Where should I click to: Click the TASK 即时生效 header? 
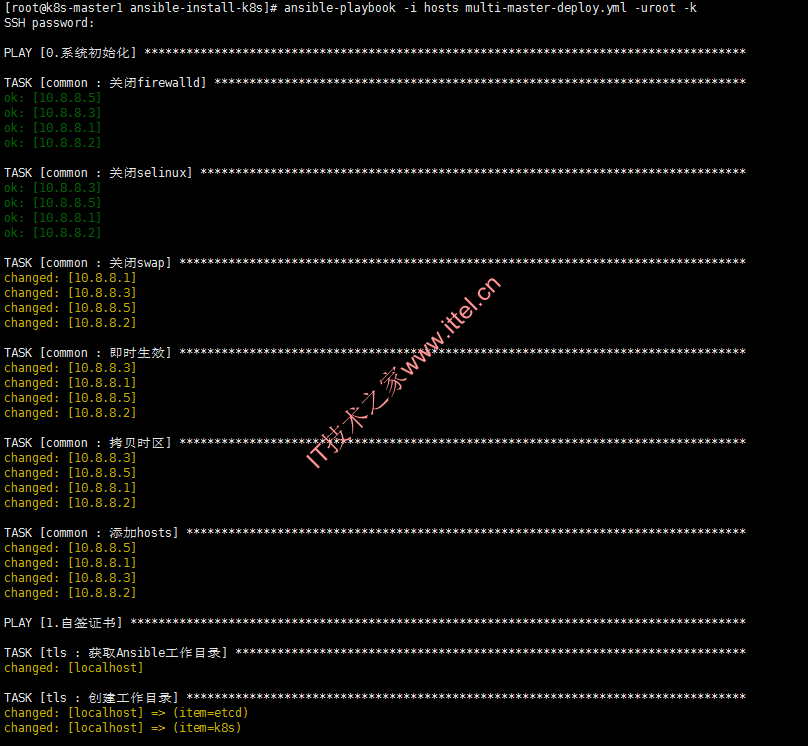point(375,353)
